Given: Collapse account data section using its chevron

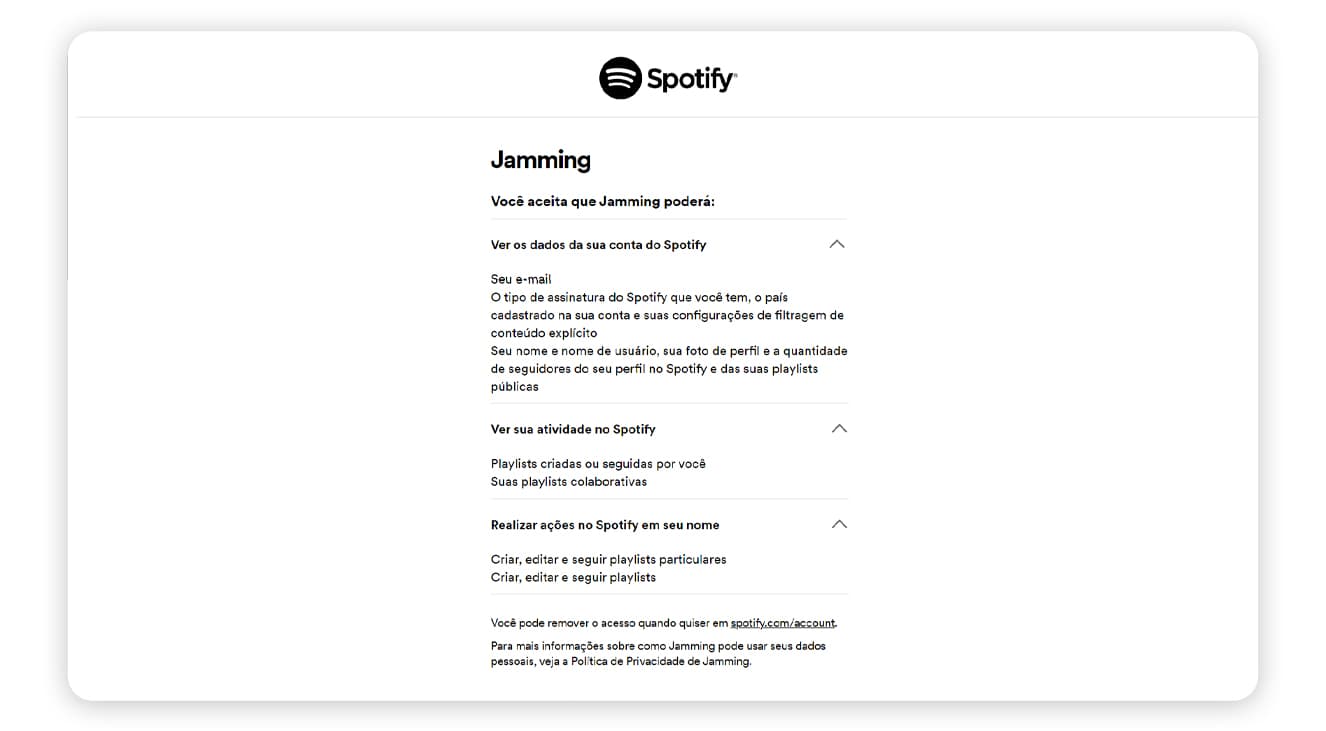Looking at the screenshot, I should click(837, 244).
